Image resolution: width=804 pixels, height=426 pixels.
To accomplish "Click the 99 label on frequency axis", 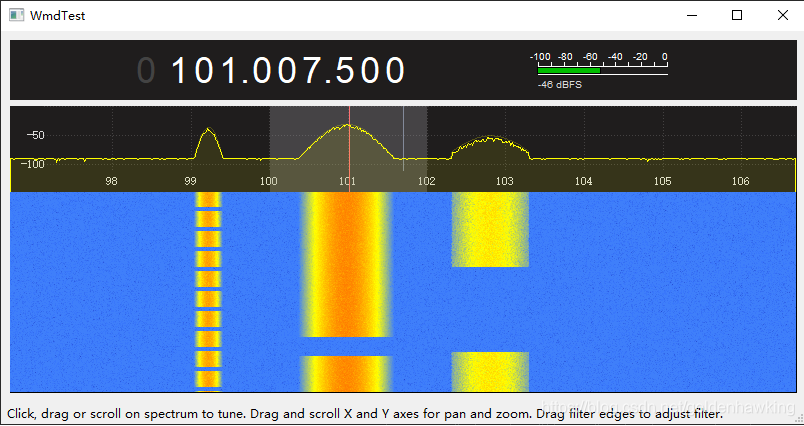I will (190, 181).
